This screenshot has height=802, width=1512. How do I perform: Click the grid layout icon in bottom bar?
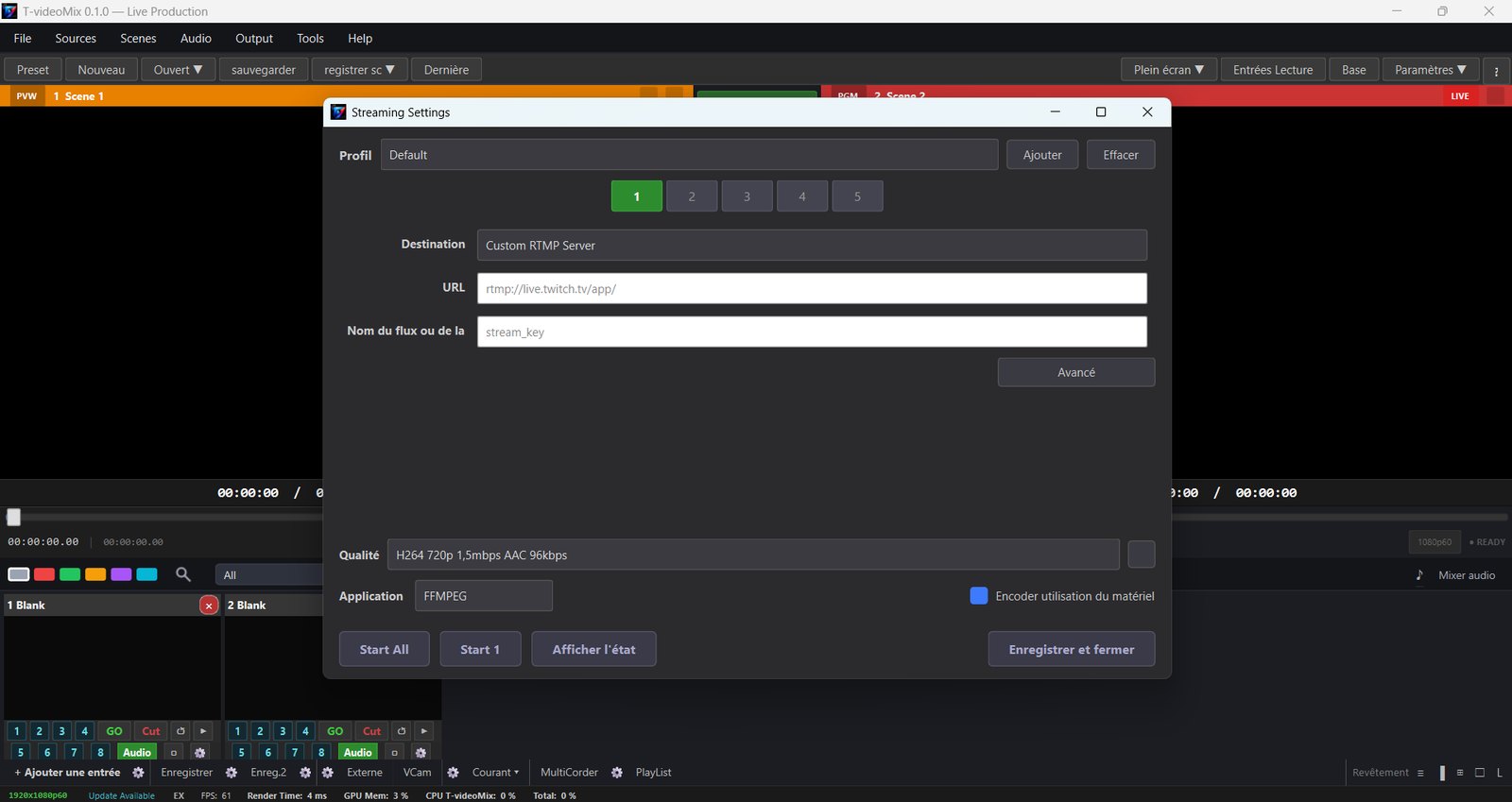[x=1460, y=773]
